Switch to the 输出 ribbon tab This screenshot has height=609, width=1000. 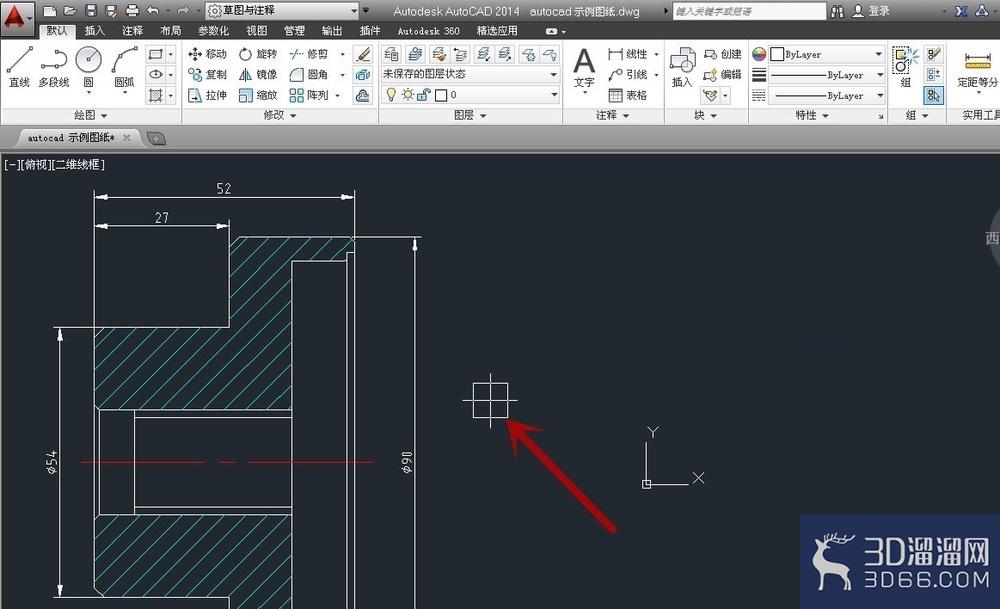point(332,31)
